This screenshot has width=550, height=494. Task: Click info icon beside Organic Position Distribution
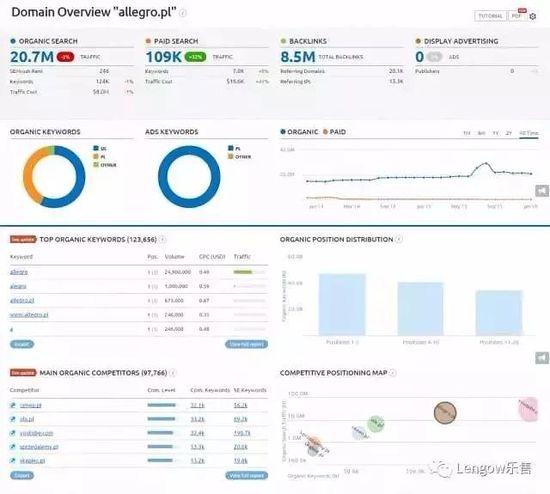click(399, 240)
